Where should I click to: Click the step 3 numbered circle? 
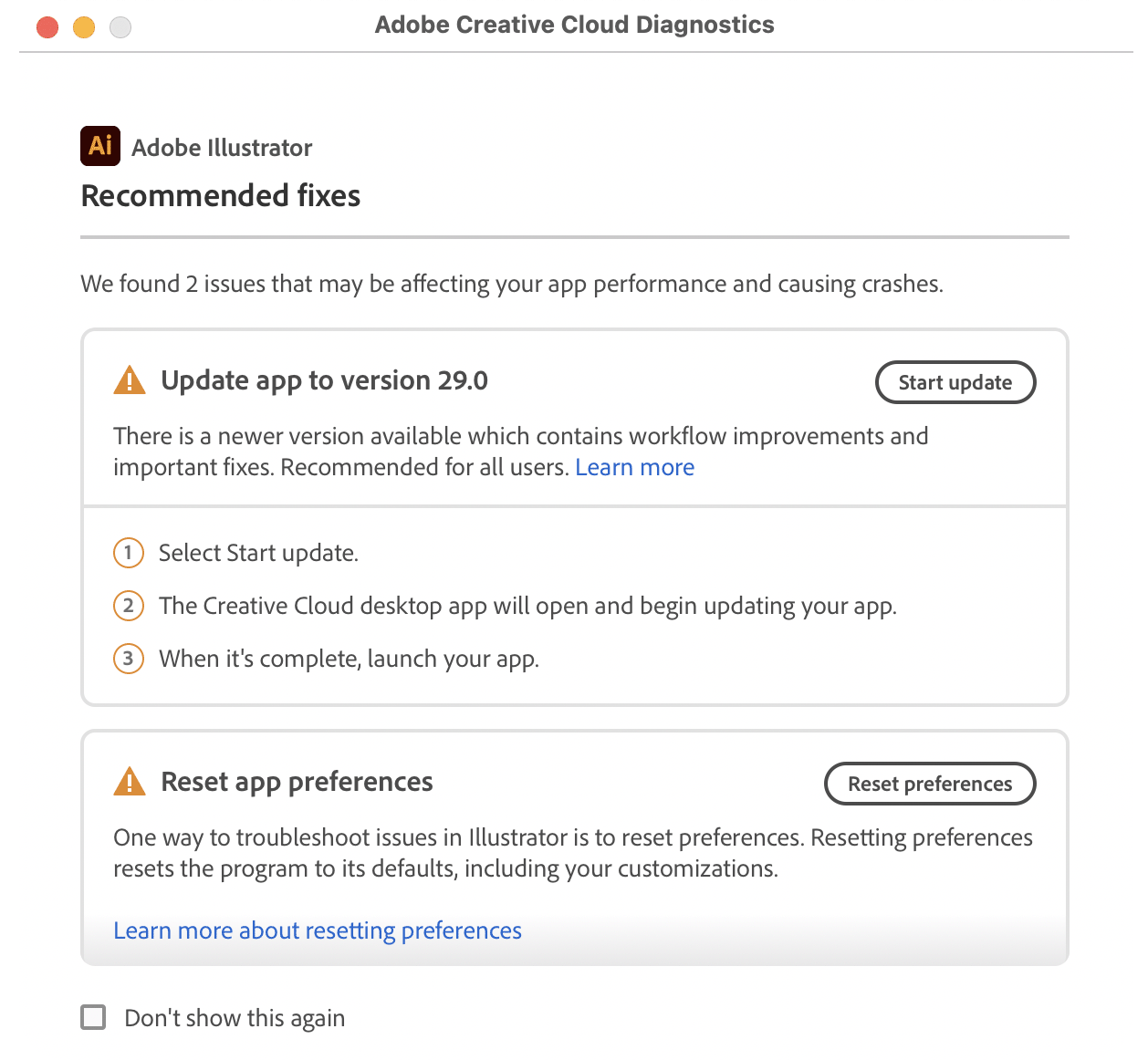[x=129, y=659]
